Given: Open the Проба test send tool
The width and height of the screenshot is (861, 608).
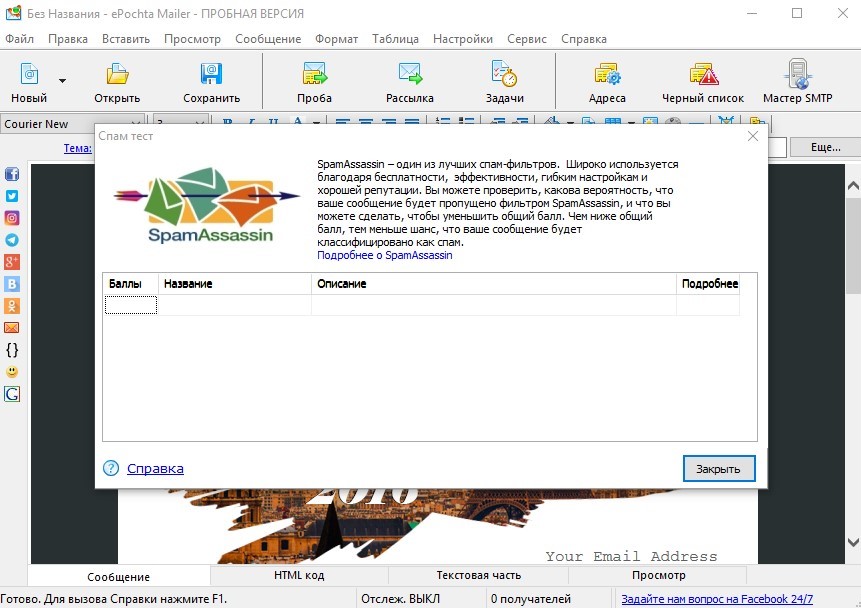Looking at the screenshot, I should (314, 82).
